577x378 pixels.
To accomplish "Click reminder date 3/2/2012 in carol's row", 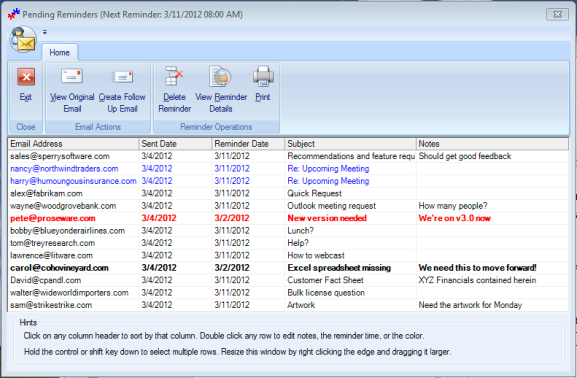I will (x=232, y=268).
